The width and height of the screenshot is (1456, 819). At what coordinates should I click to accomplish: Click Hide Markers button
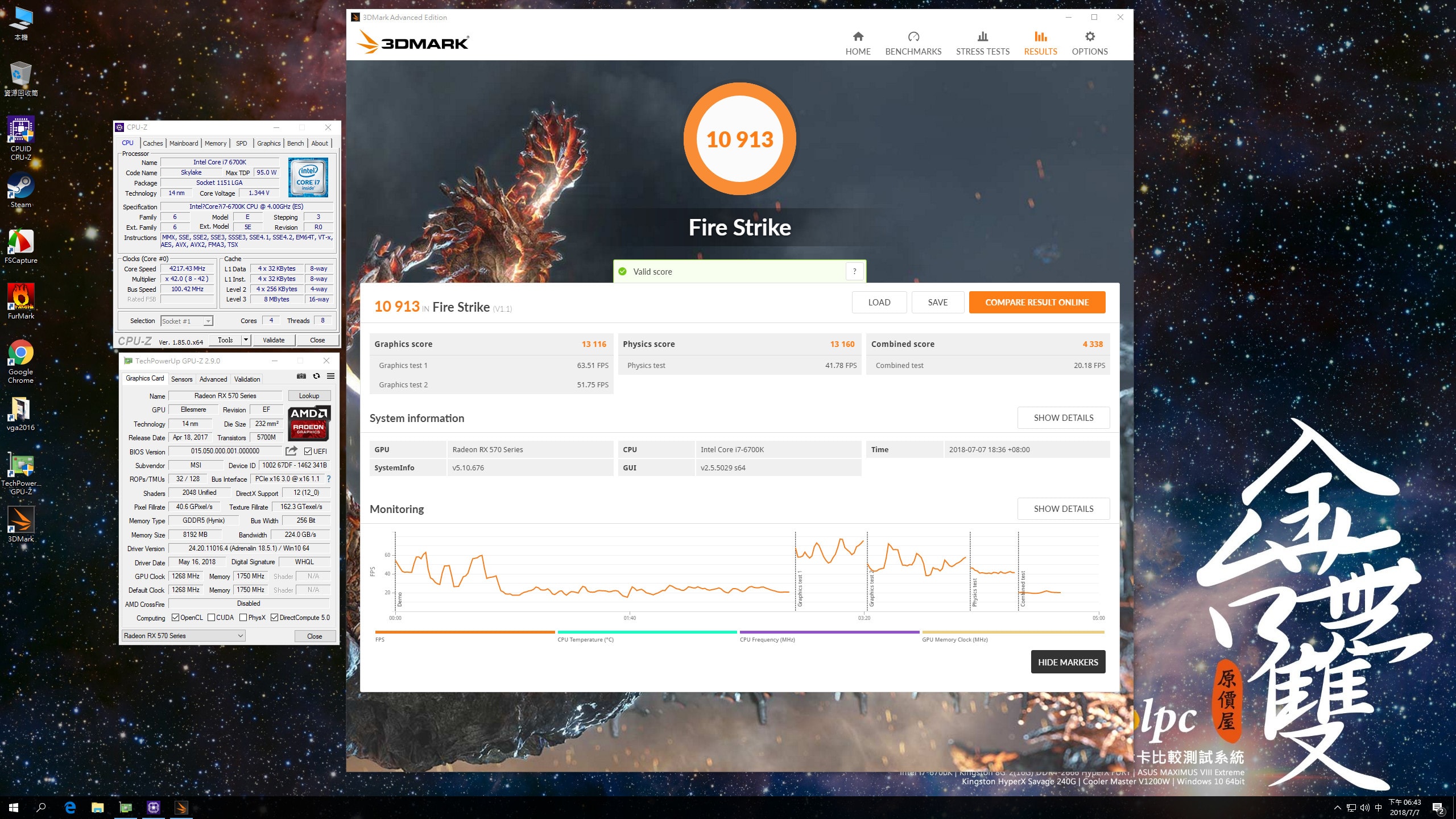tap(1068, 662)
